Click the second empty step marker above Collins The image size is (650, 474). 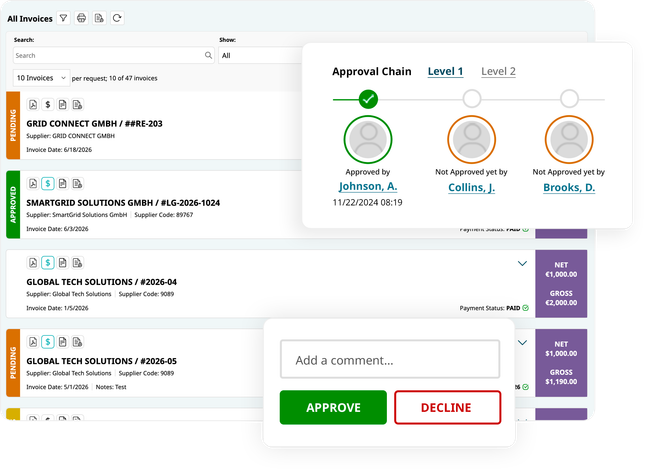472,99
